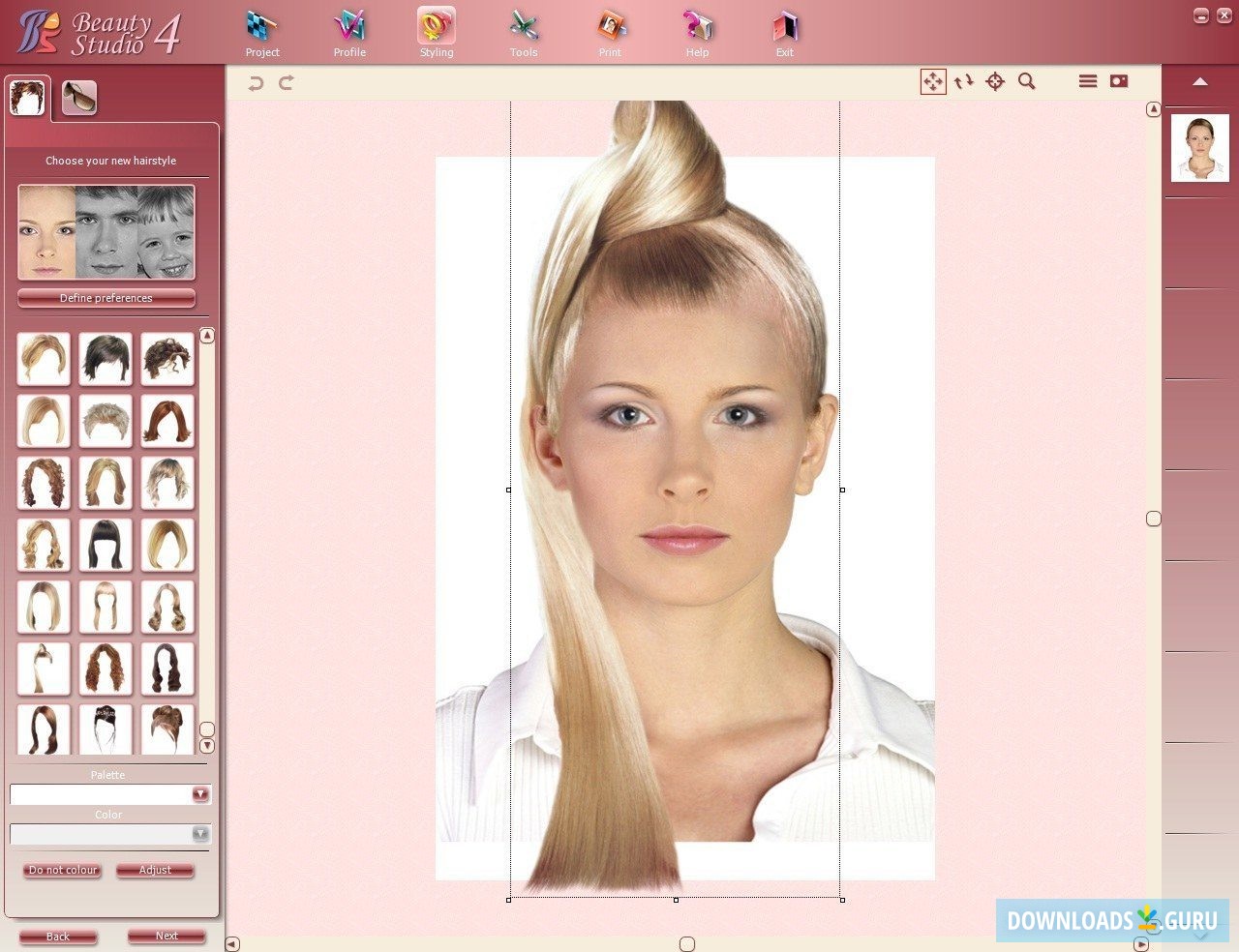Image resolution: width=1239 pixels, height=952 pixels.
Task: Click the Rotate arrows tool icon
Action: [963, 82]
